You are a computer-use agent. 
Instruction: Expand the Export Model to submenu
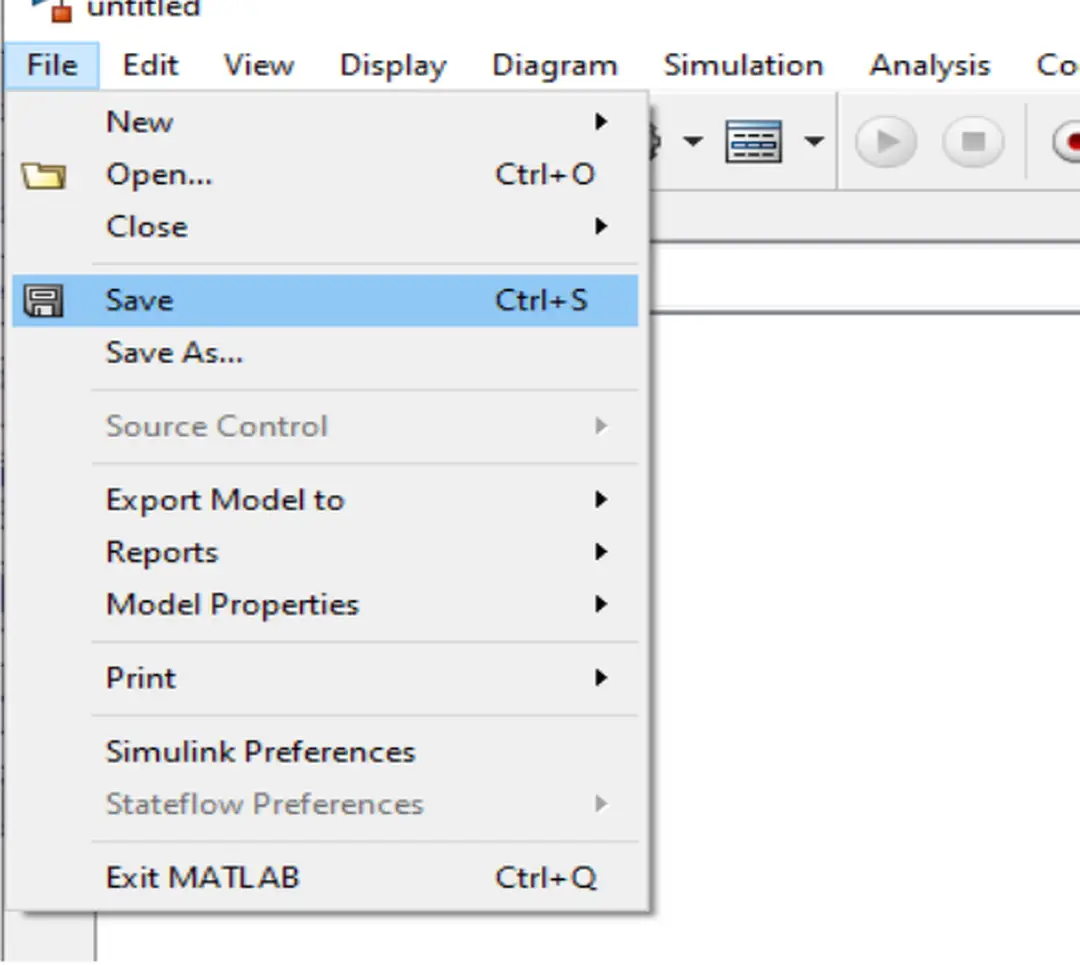(x=224, y=499)
